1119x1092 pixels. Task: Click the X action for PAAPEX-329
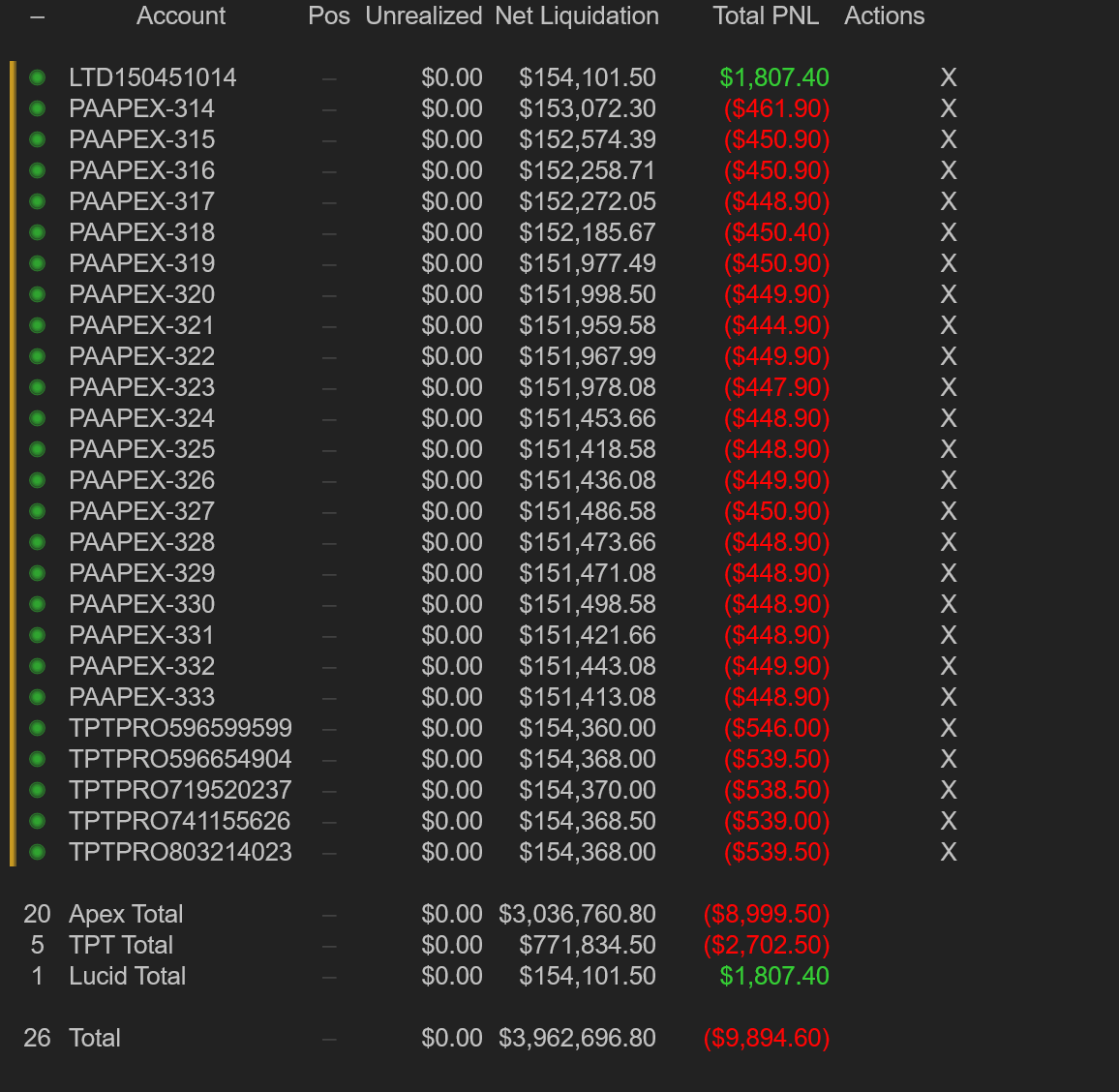tap(948, 573)
